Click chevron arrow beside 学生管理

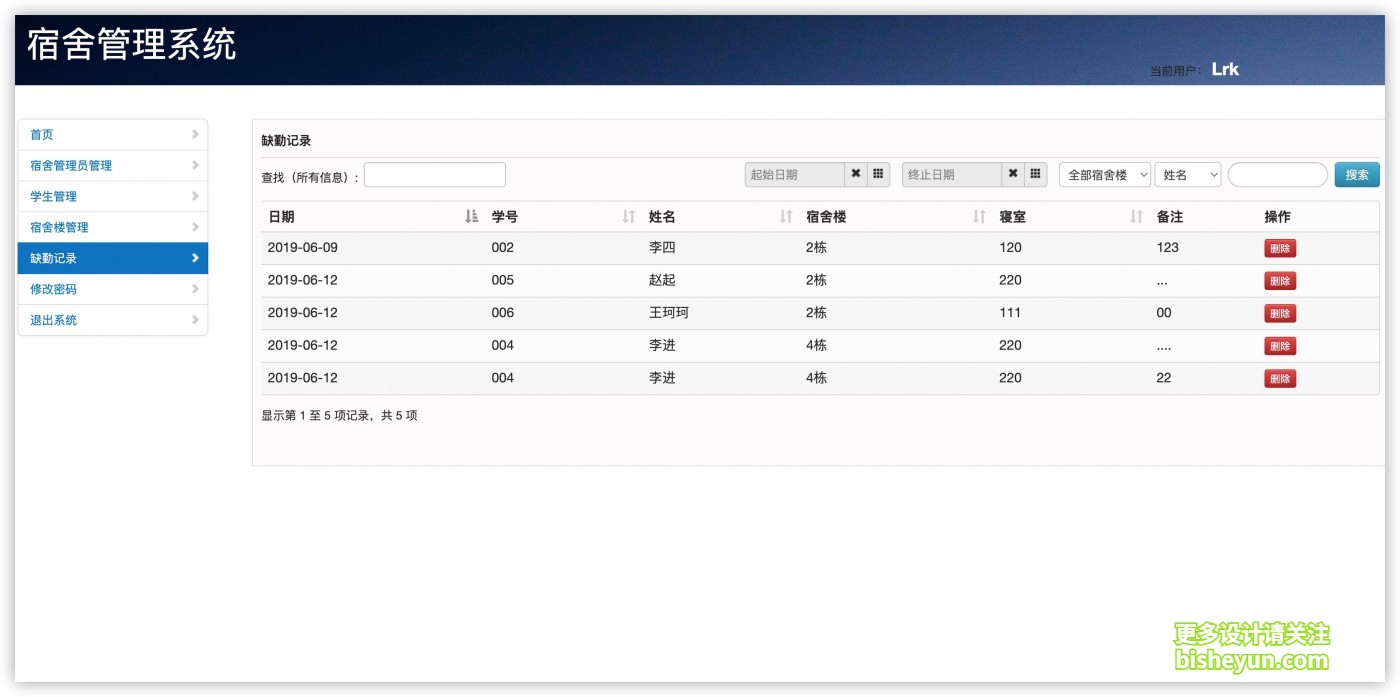[x=195, y=196]
